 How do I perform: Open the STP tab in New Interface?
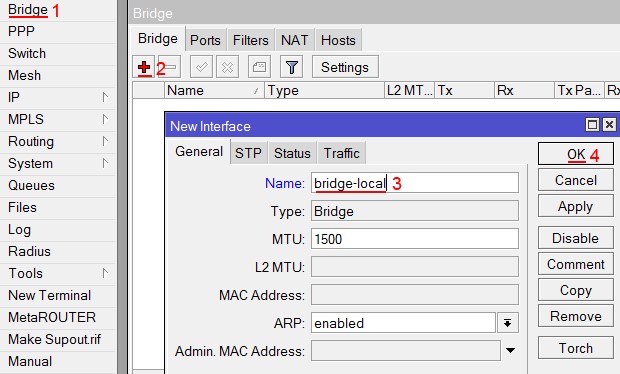point(248,153)
